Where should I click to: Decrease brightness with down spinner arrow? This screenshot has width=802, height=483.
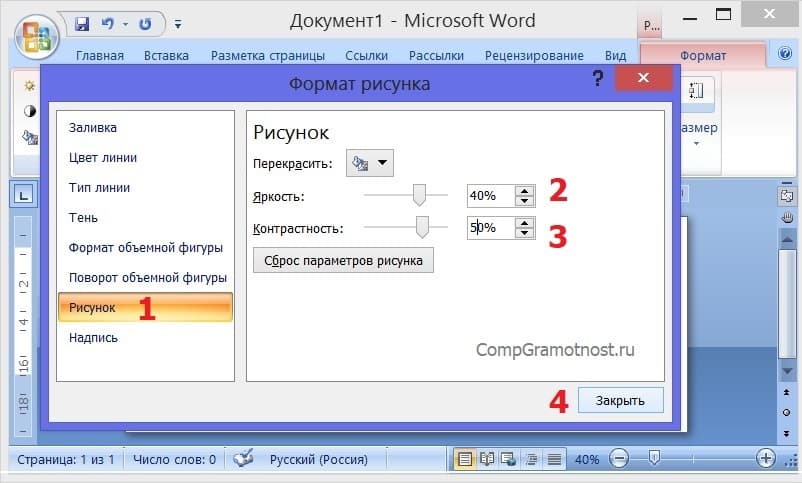[524, 201]
